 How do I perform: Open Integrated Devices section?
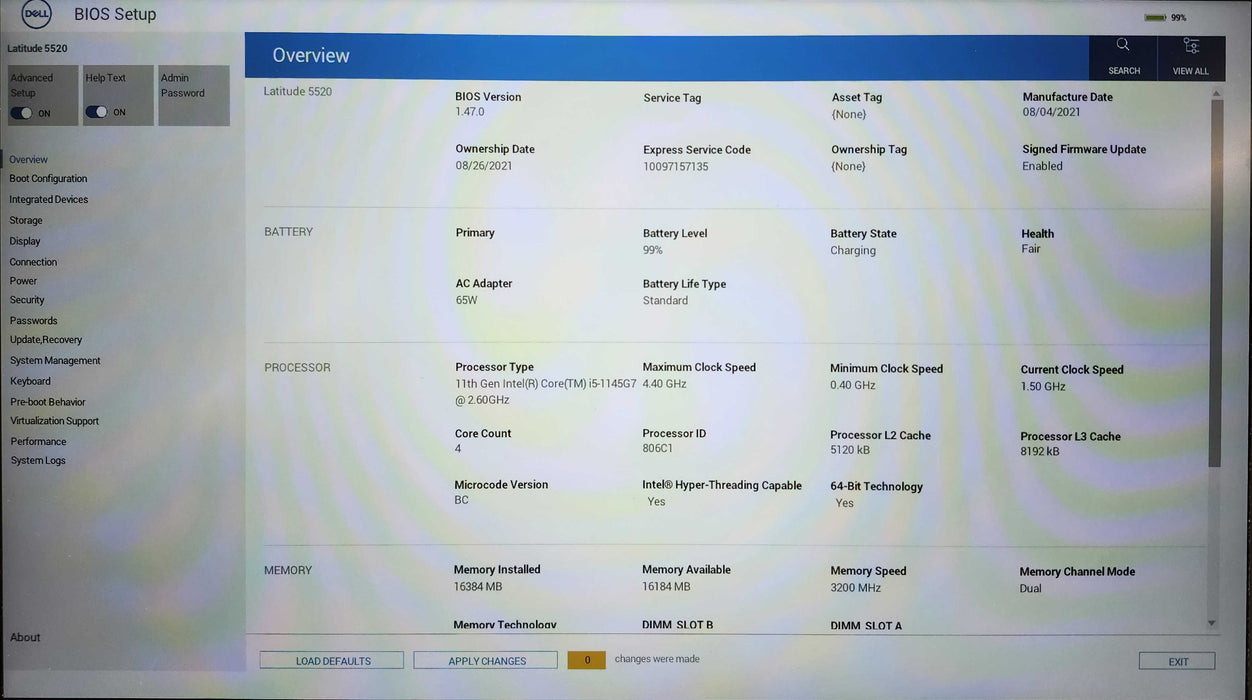click(49, 199)
